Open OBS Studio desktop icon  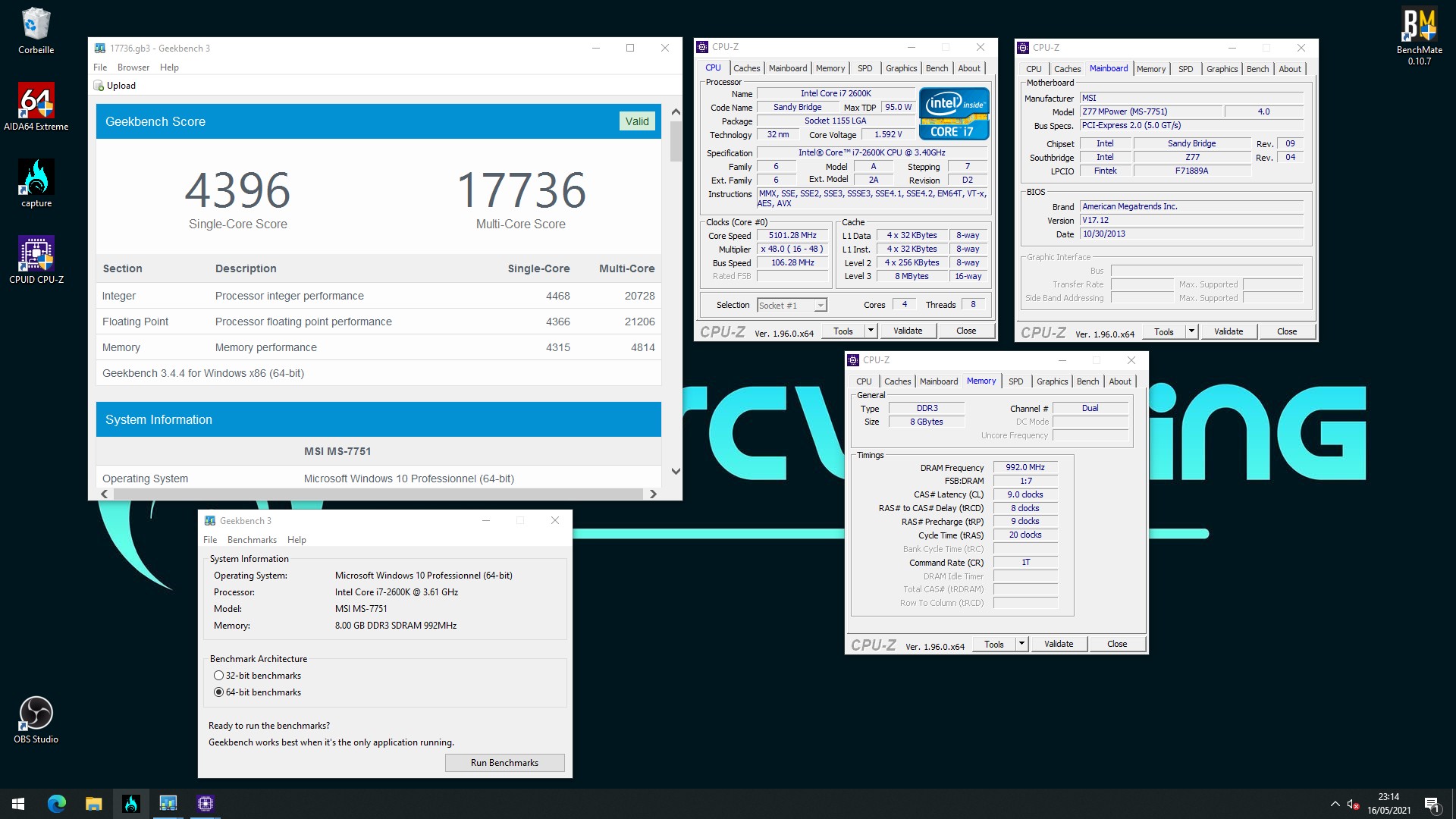click(x=36, y=719)
